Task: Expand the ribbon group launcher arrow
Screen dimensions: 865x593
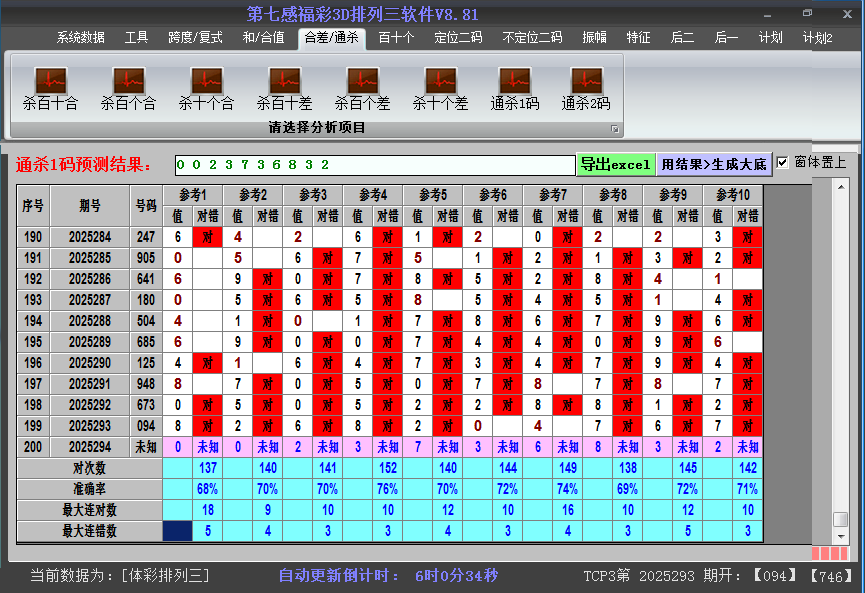Action: click(x=615, y=129)
